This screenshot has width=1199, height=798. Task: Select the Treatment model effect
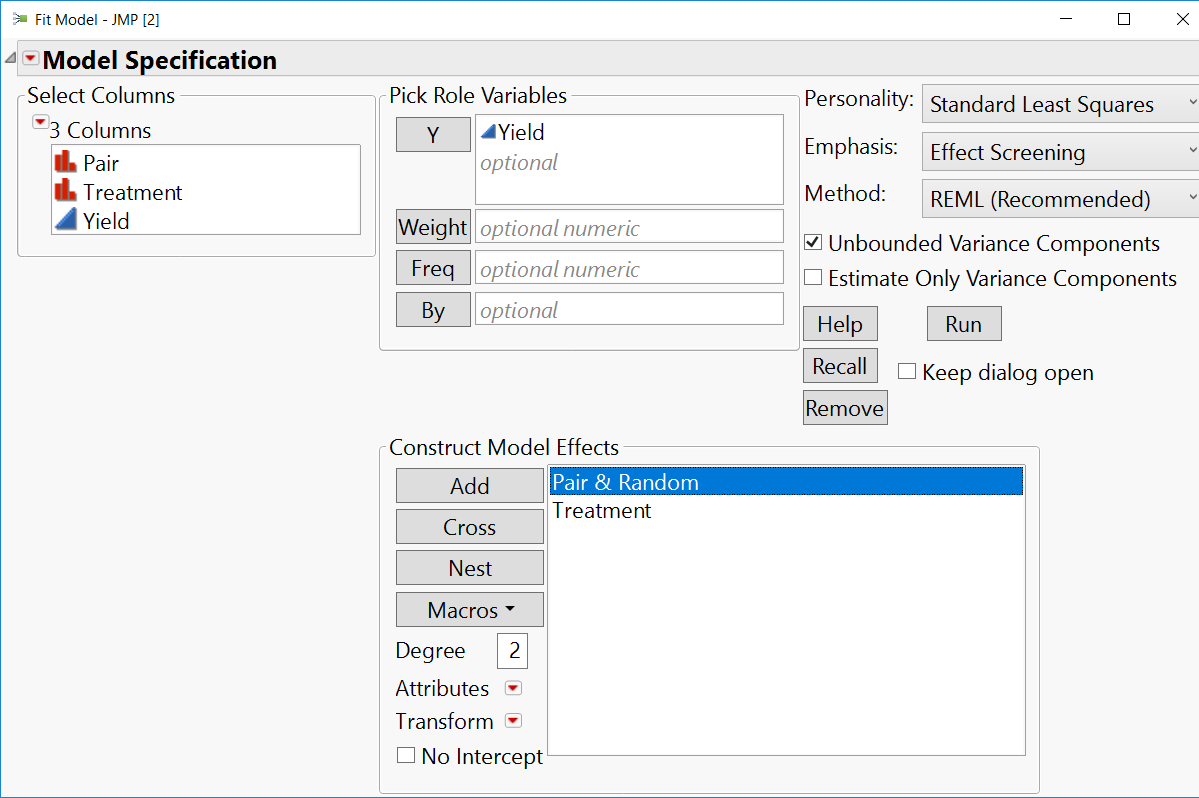point(602,511)
